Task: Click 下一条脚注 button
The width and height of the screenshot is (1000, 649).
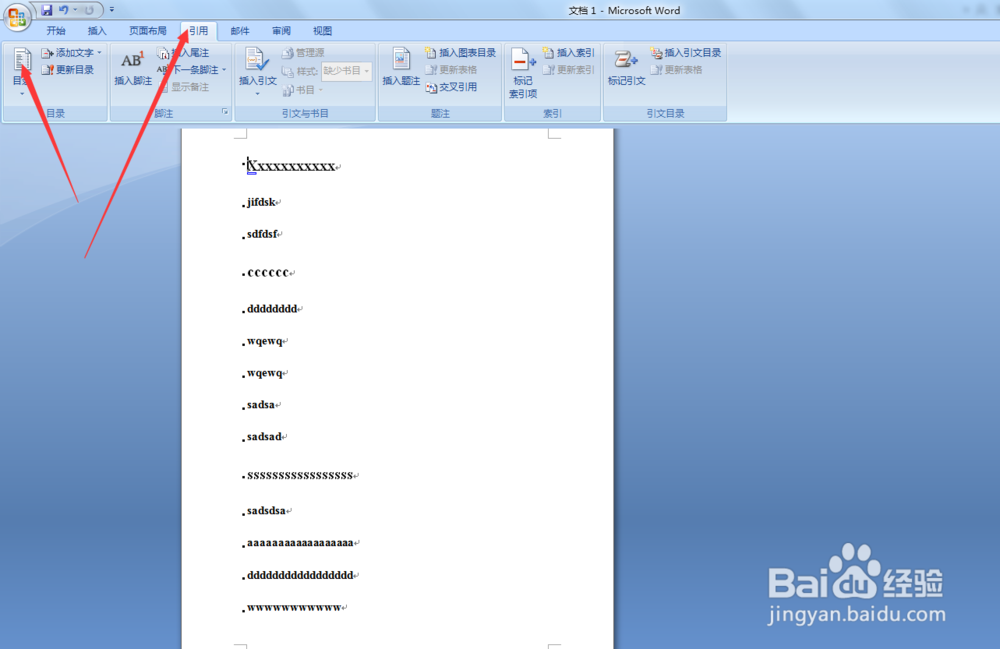Action: 189,69
